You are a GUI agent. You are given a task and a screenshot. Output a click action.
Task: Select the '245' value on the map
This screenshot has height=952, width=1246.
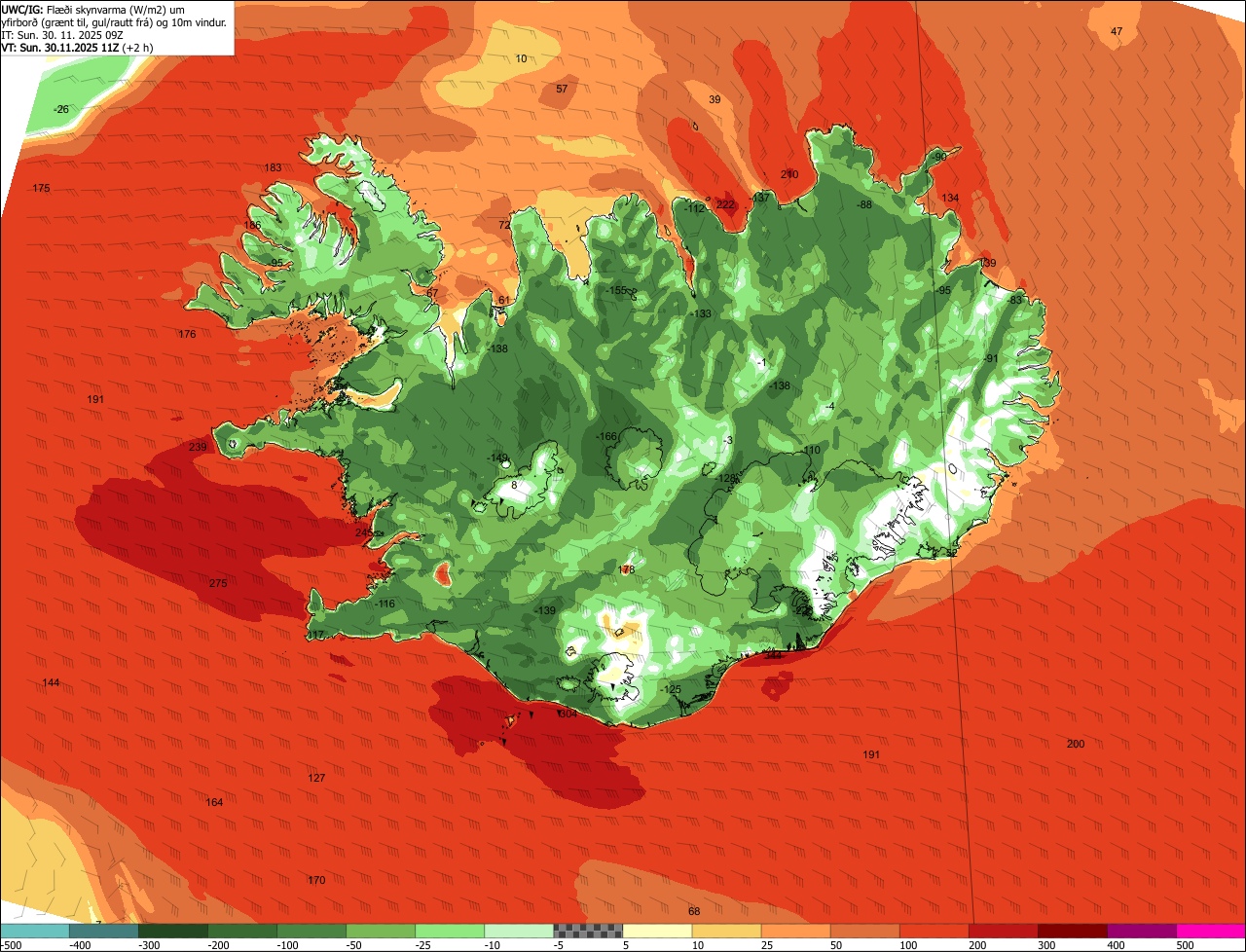click(x=364, y=531)
